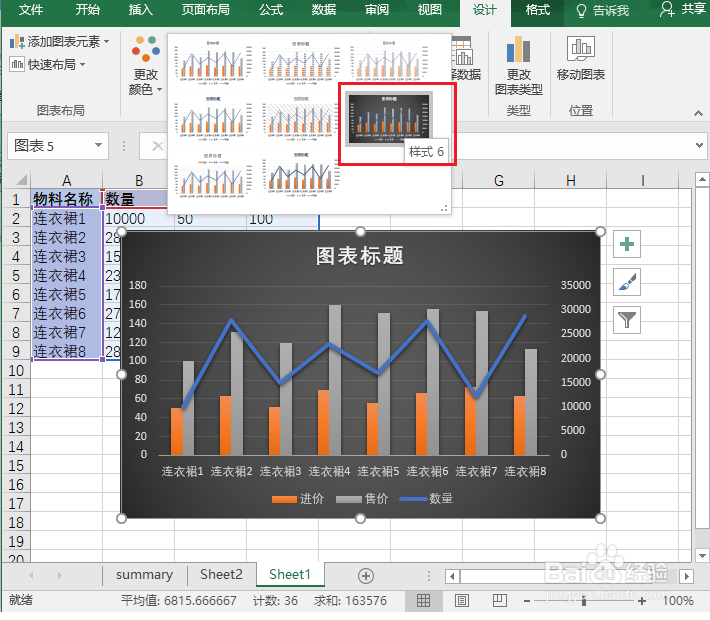The height and width of the screenshot is (620, 710).
Task: Open the 文件 tab
Action: click(x=31, y=10)
